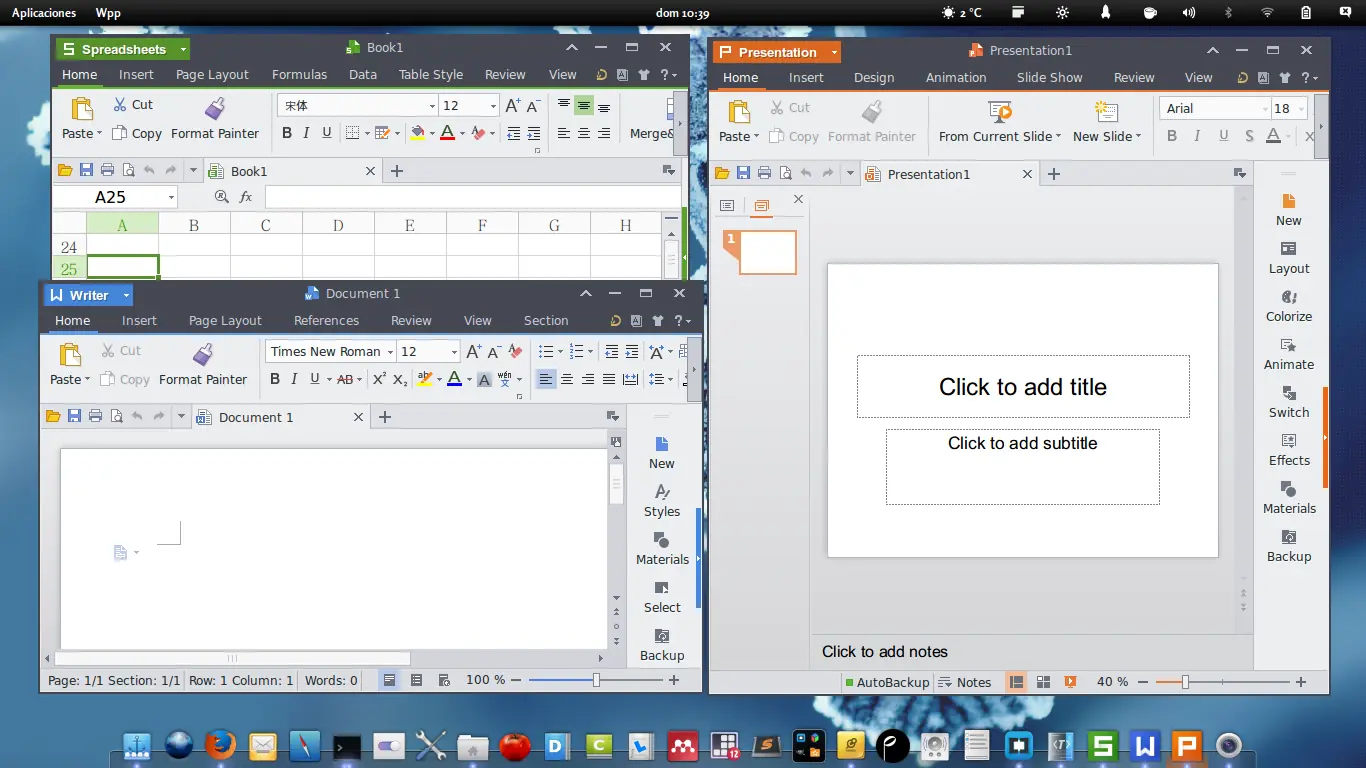
Task: Click the New Slide icon in Presentation
Action: (x=1106, y=111)
